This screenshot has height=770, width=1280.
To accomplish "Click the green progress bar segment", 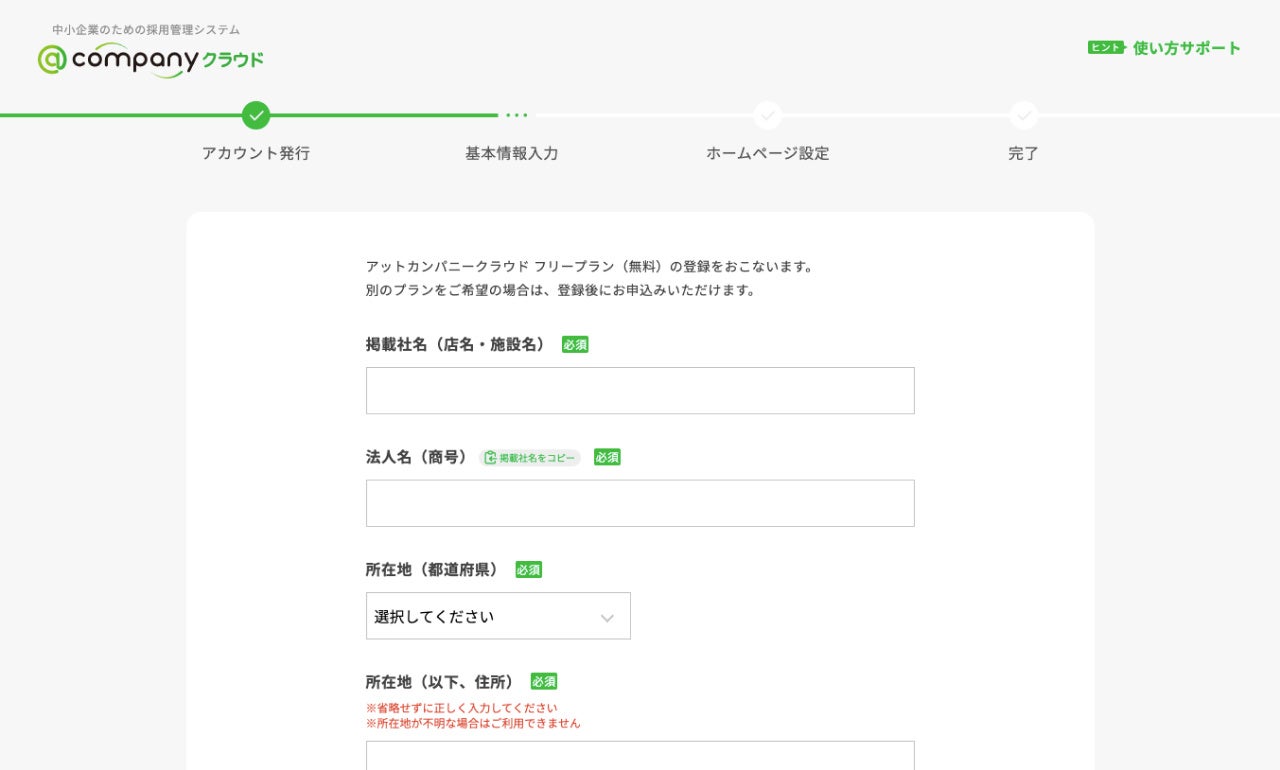I will click(380, 115).
